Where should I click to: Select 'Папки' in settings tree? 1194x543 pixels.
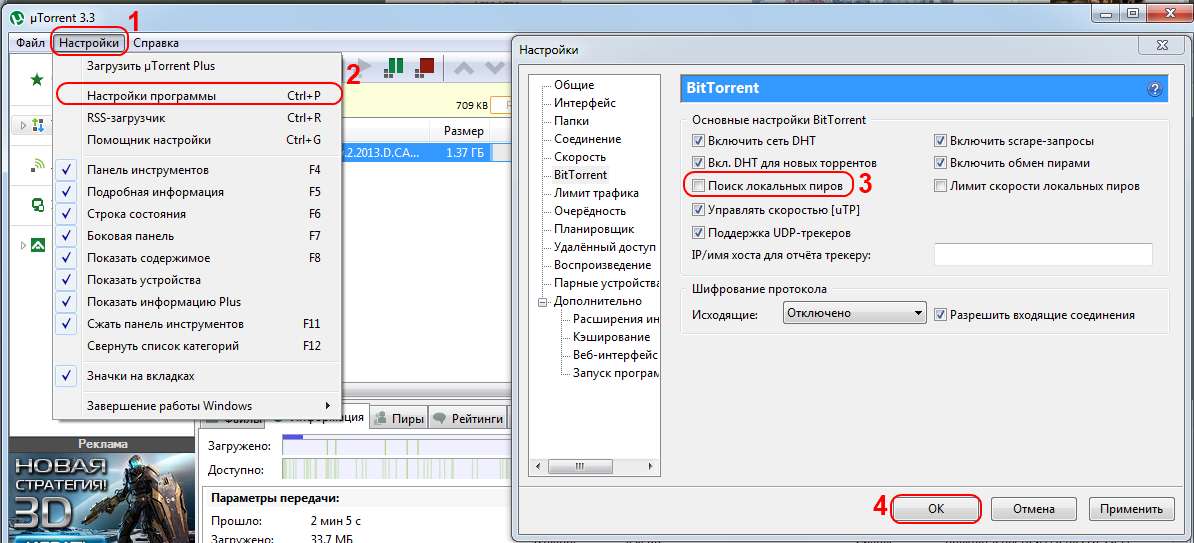pos(571,121)
